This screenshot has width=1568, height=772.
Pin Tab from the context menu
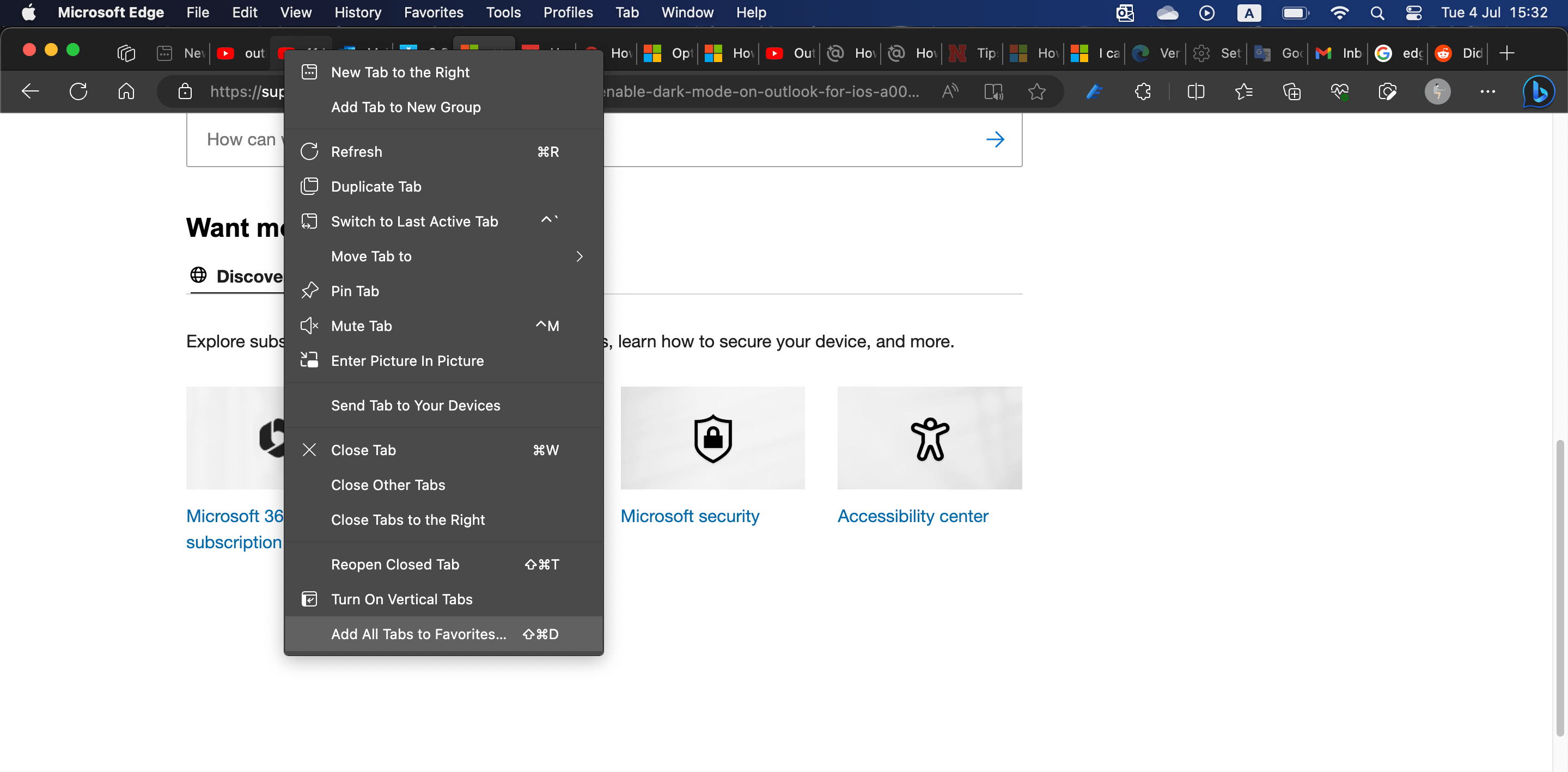[355, 291]
